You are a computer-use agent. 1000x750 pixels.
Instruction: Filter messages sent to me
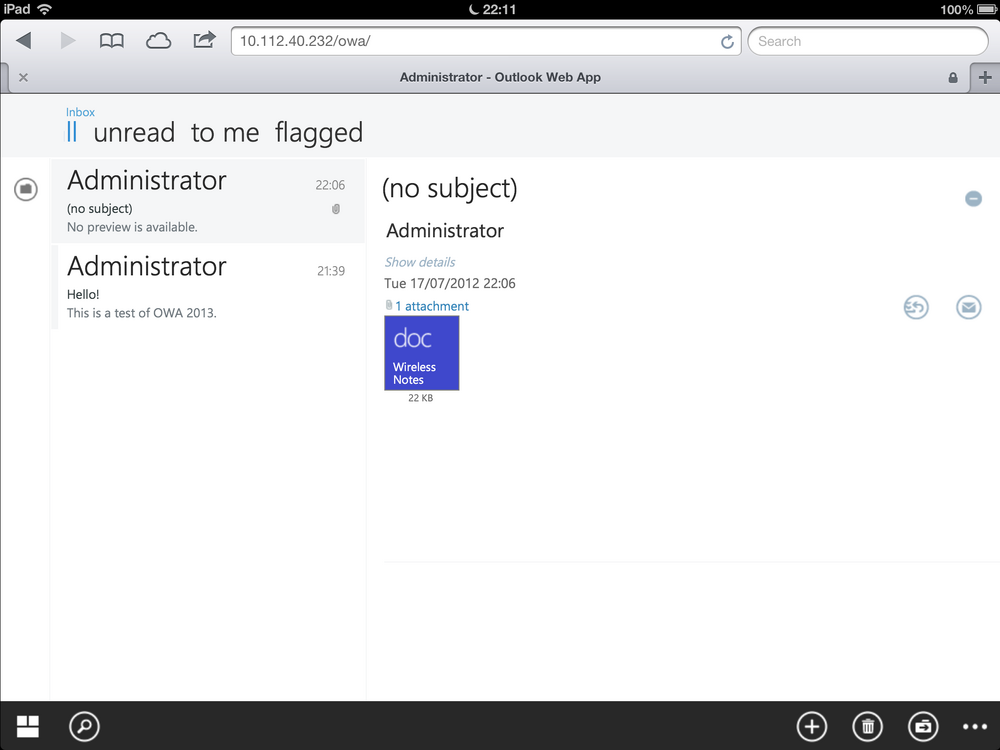225,133
